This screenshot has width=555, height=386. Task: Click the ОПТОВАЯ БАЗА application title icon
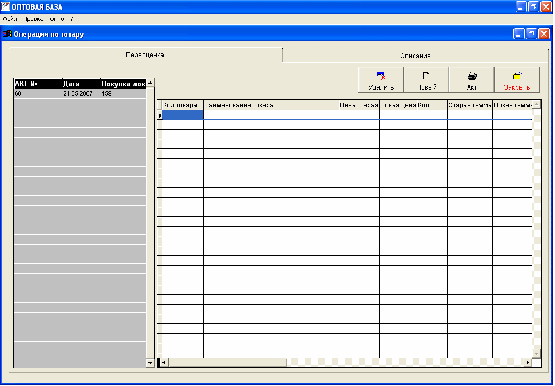[5, 7]
